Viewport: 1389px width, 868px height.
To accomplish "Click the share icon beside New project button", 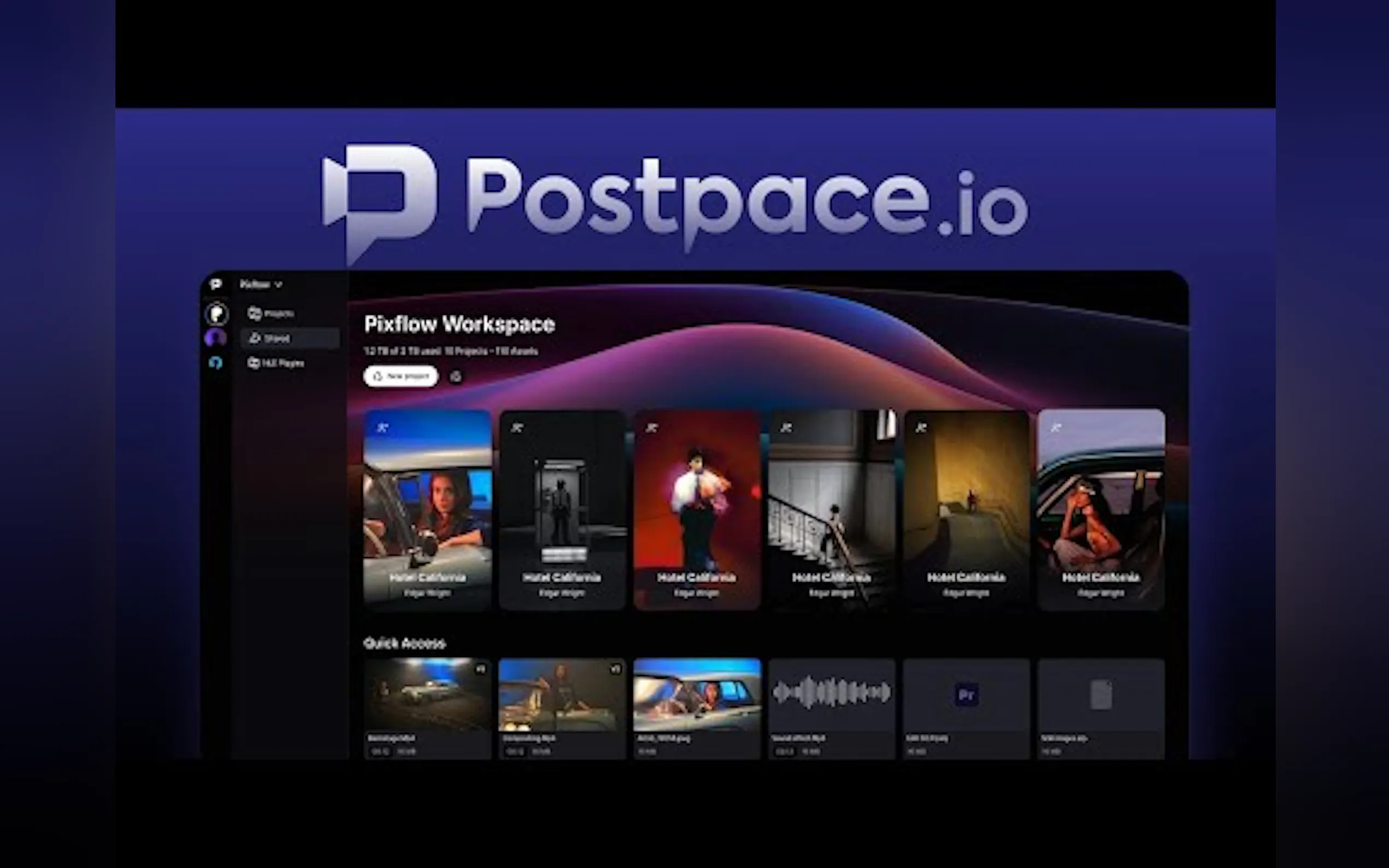I will (455, 377).
